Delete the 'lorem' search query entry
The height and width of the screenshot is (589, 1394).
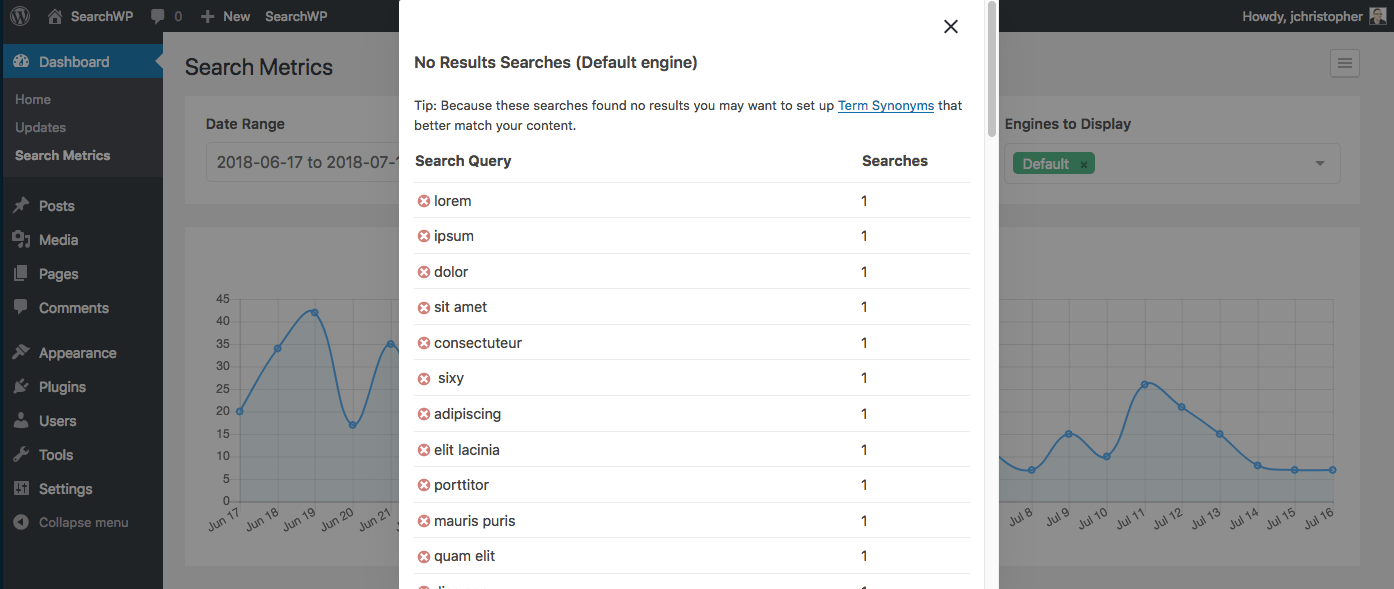(422, 200)
